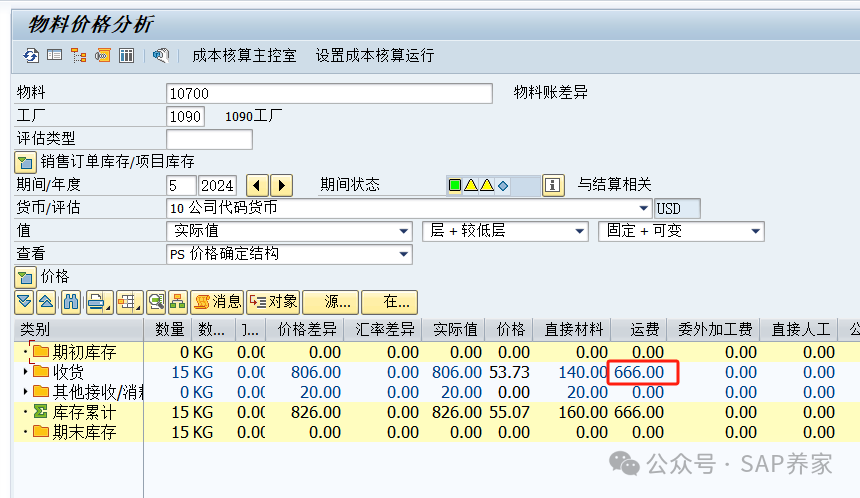
Task: Click the 源... button
Action: click(x=331, y=302)
